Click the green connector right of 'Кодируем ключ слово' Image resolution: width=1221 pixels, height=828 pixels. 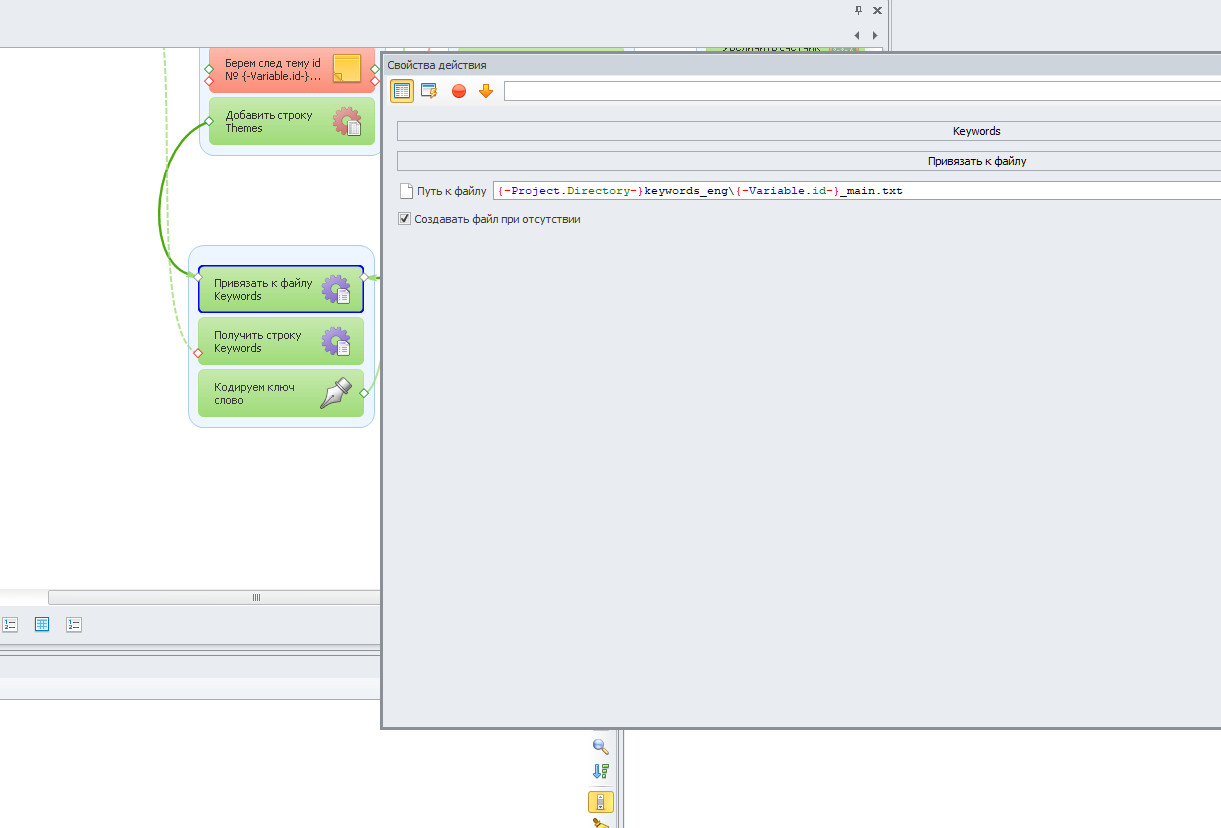[x=364, y=394]
